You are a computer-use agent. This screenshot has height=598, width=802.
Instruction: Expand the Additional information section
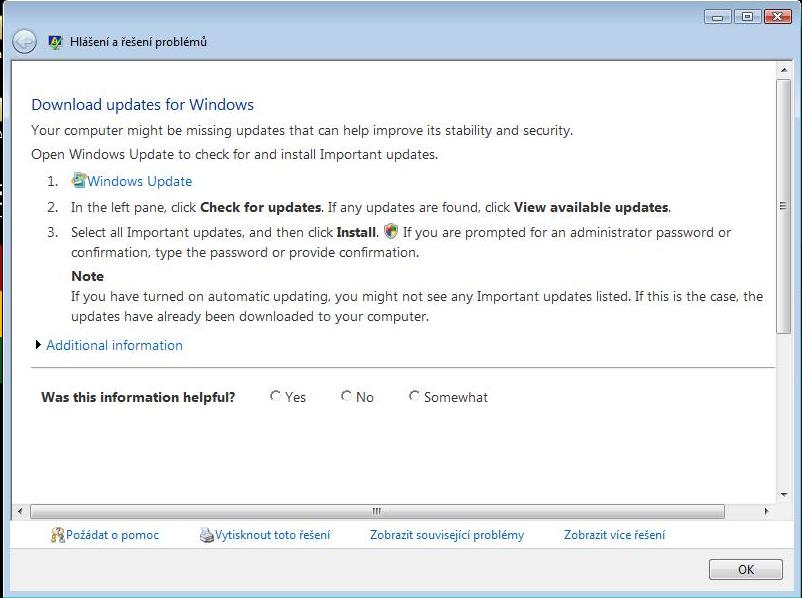[x=38, y=345]
